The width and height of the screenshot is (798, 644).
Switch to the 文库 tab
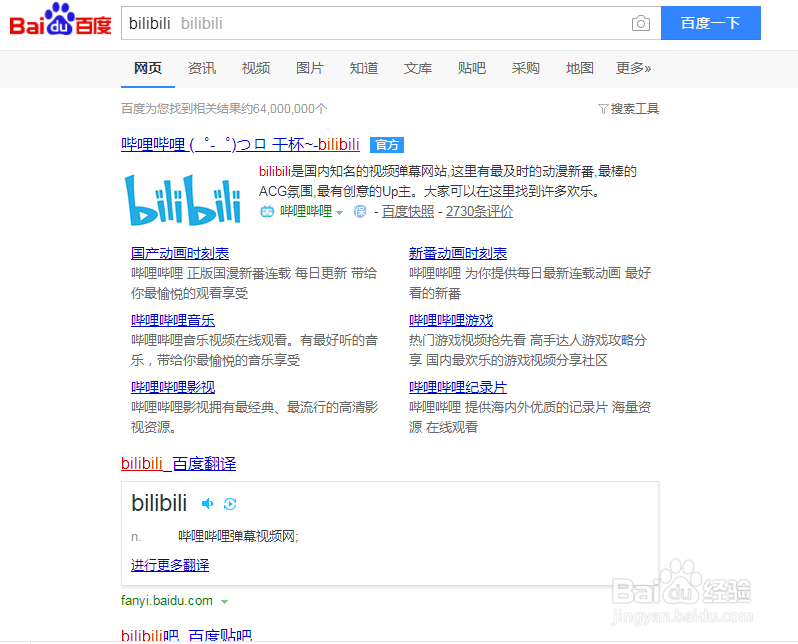(417, 68)
